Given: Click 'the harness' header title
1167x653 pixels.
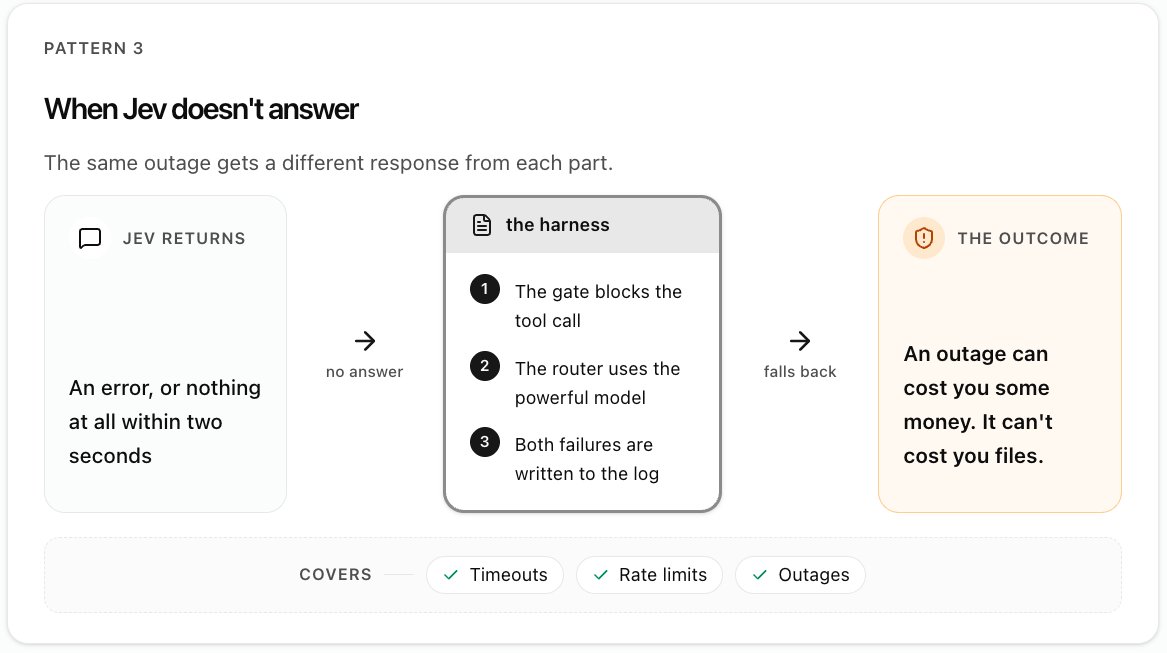Looking at the screenshot, I should tap(557, 225).
